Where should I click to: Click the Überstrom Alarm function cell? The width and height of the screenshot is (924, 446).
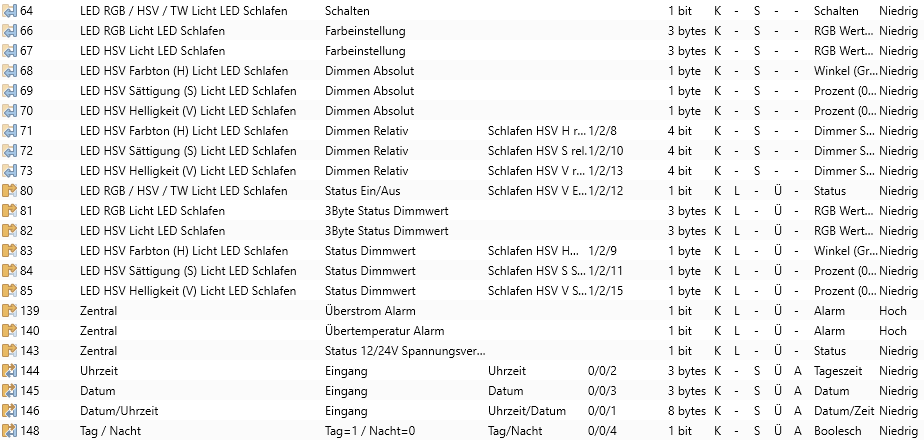370,311
